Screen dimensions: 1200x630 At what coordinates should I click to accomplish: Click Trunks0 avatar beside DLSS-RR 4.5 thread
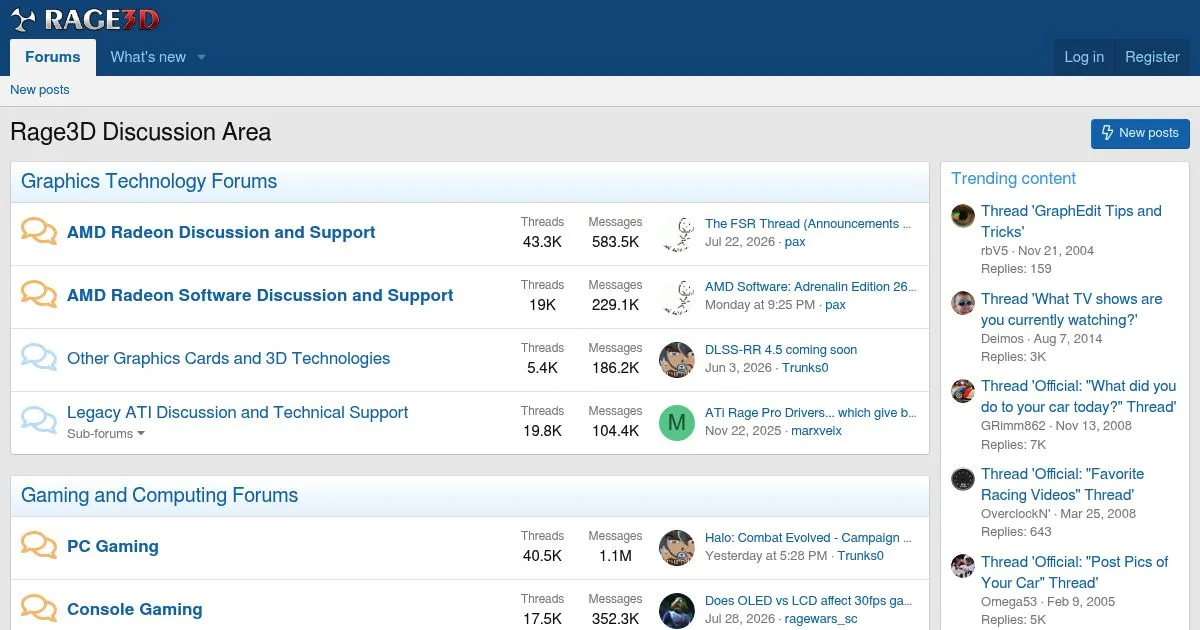click(677, 359)
